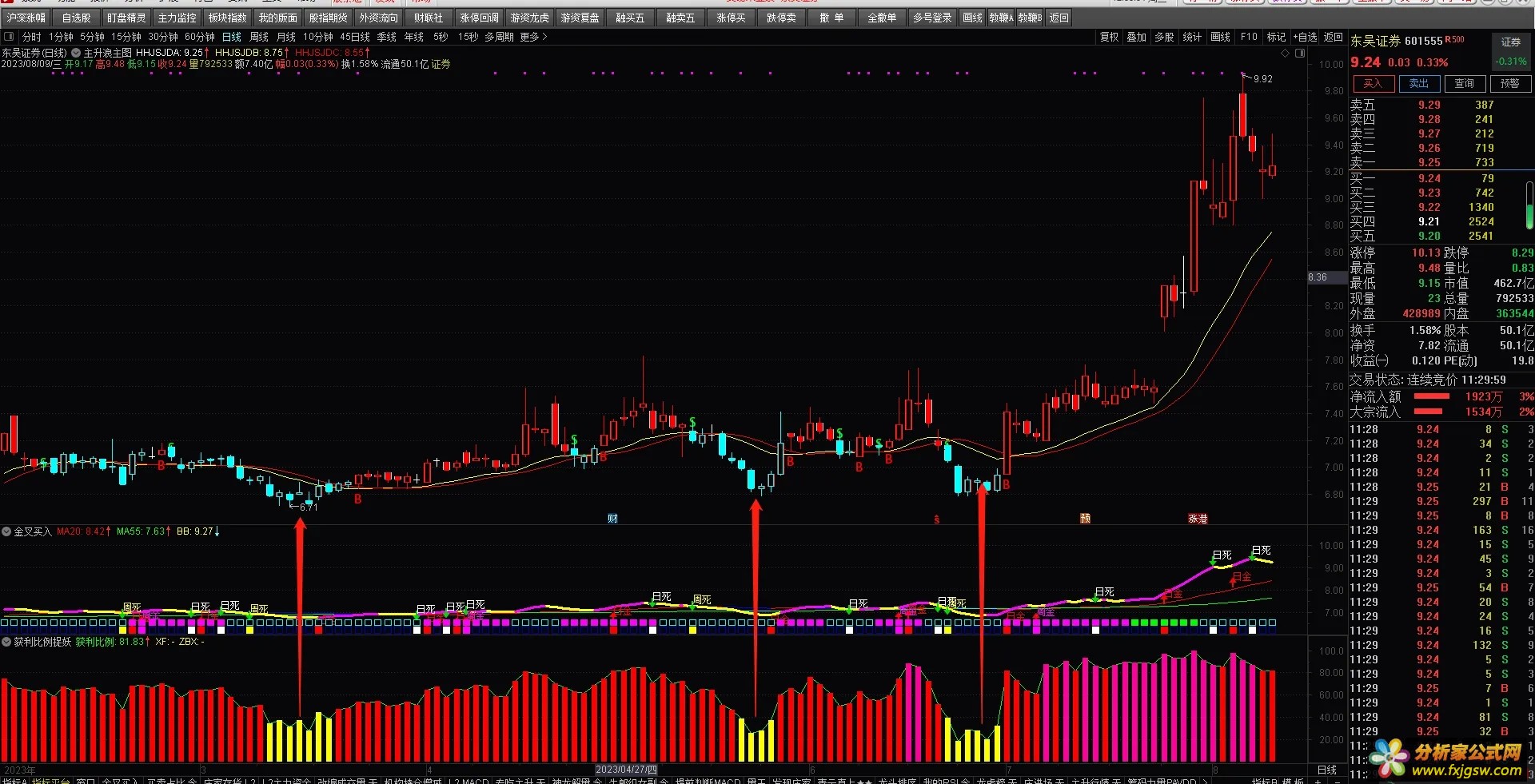Open the 股指期货 toolbar tab
The height and width of the screenshot is (784, 1535).
(x=329, y=18)
